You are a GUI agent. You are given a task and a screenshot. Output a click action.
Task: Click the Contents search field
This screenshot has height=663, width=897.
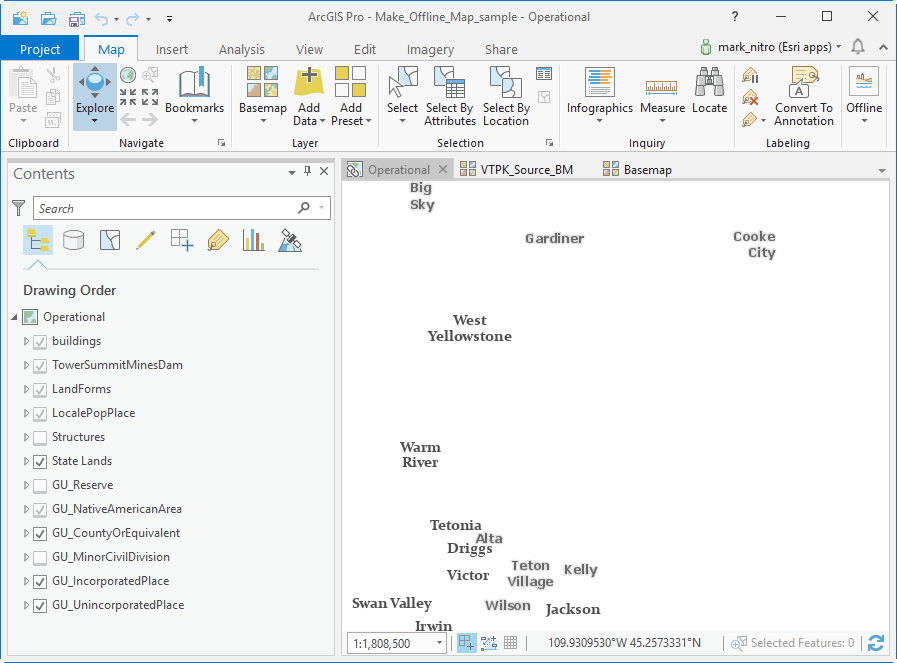click(181, 208)
